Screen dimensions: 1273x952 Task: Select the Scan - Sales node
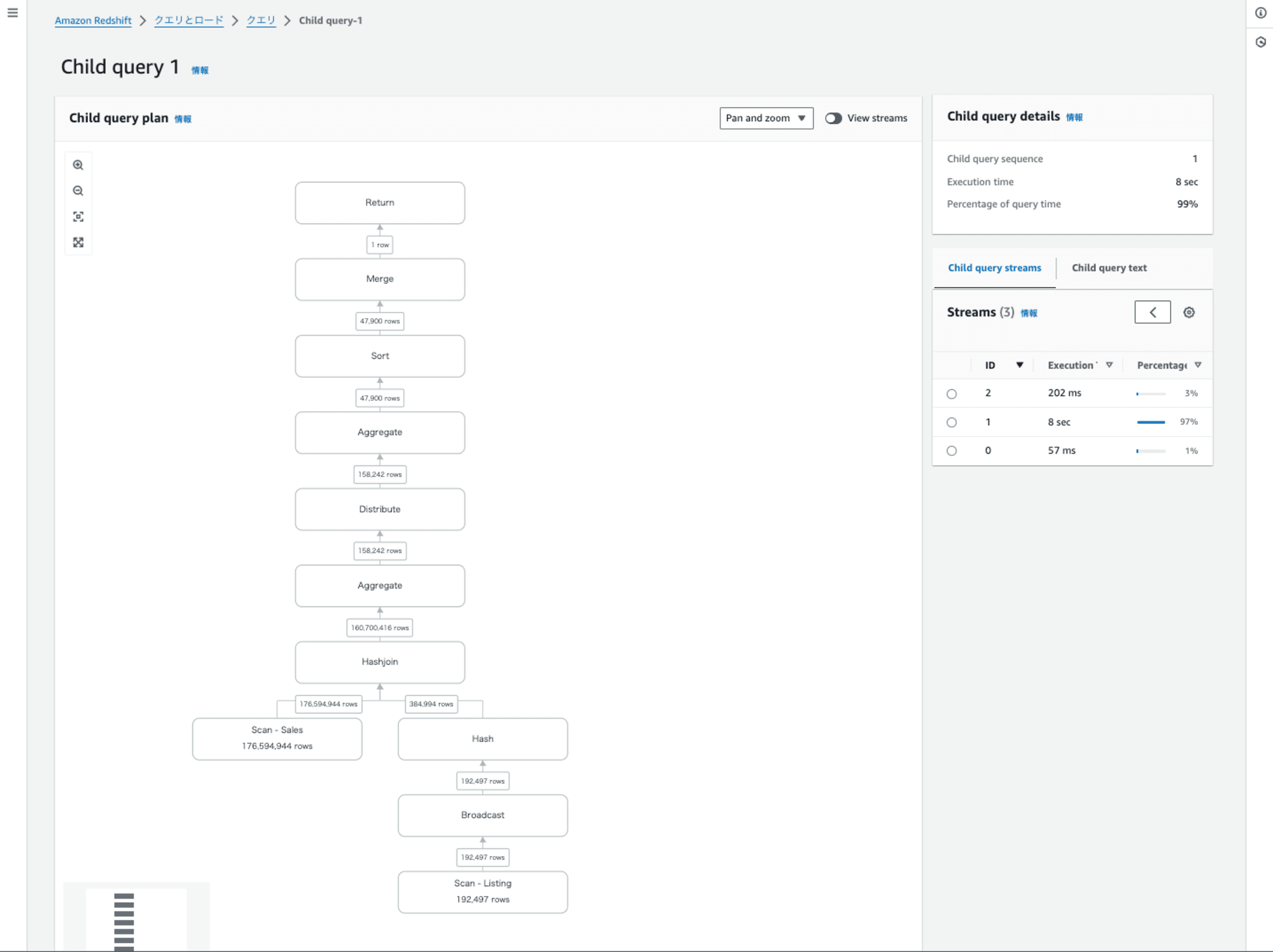[278, 739]
